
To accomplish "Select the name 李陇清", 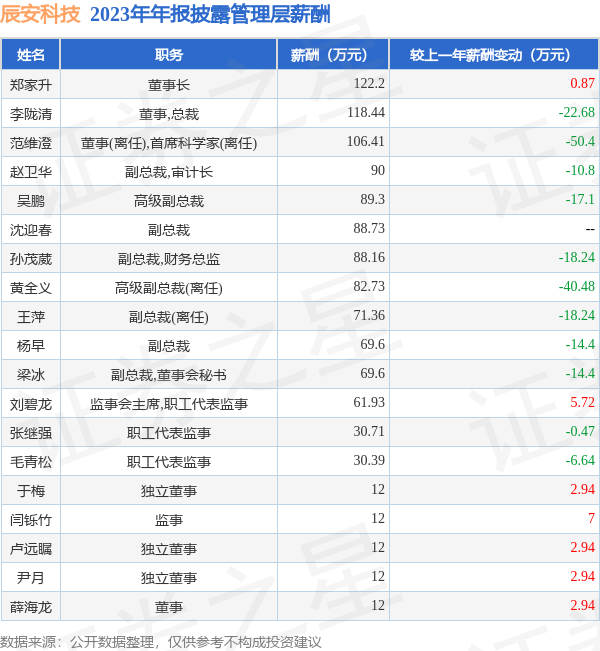I will (31, 114).
